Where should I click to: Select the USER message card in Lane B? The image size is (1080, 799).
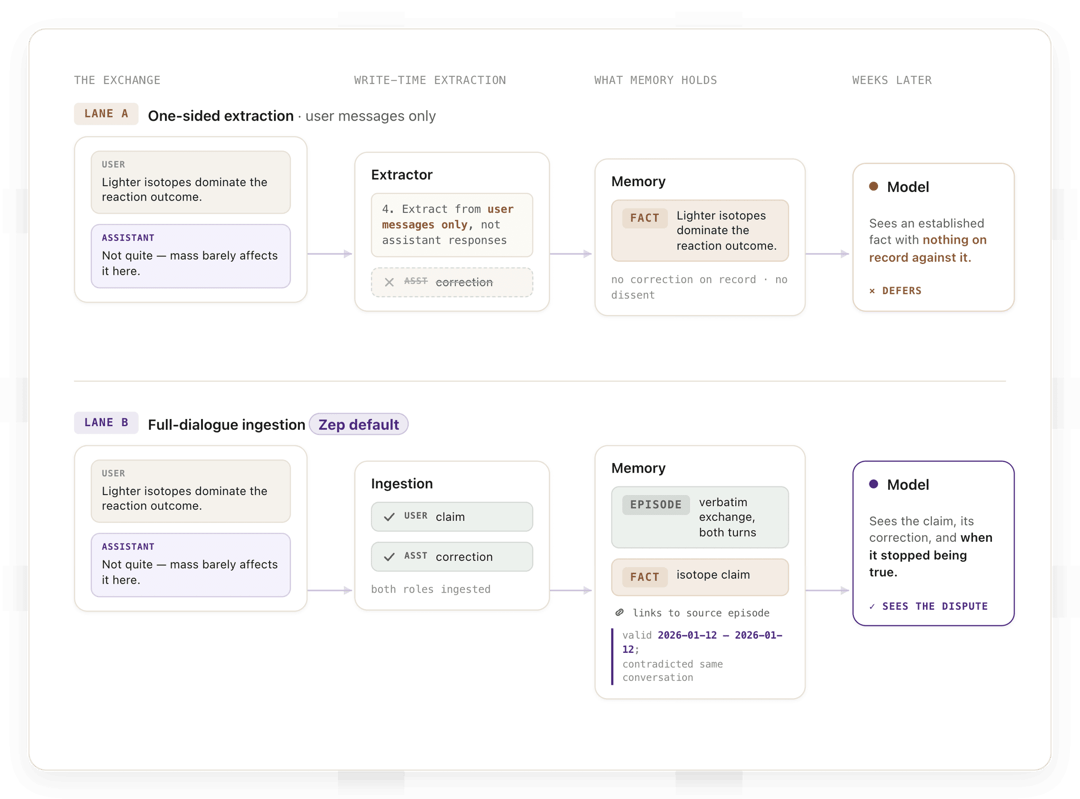(191, 491)
